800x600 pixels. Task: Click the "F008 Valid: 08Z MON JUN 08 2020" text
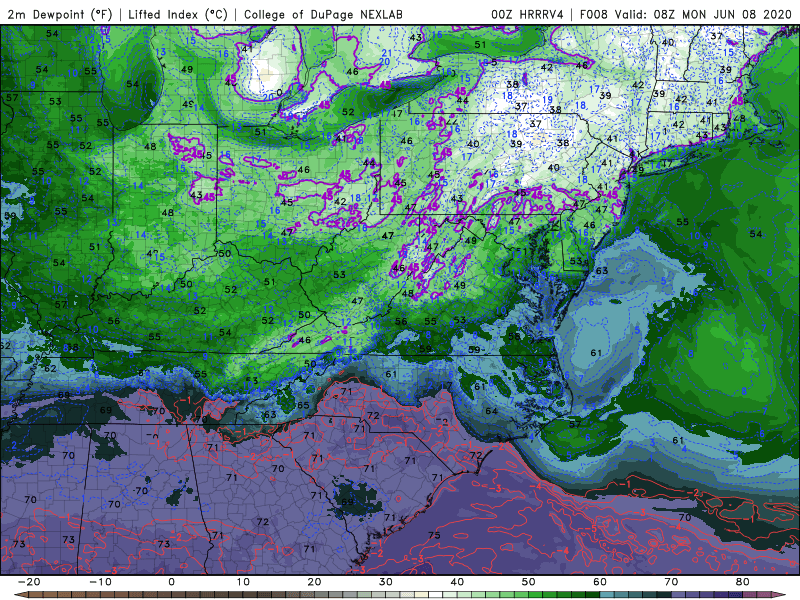click(x=686, y=14)
